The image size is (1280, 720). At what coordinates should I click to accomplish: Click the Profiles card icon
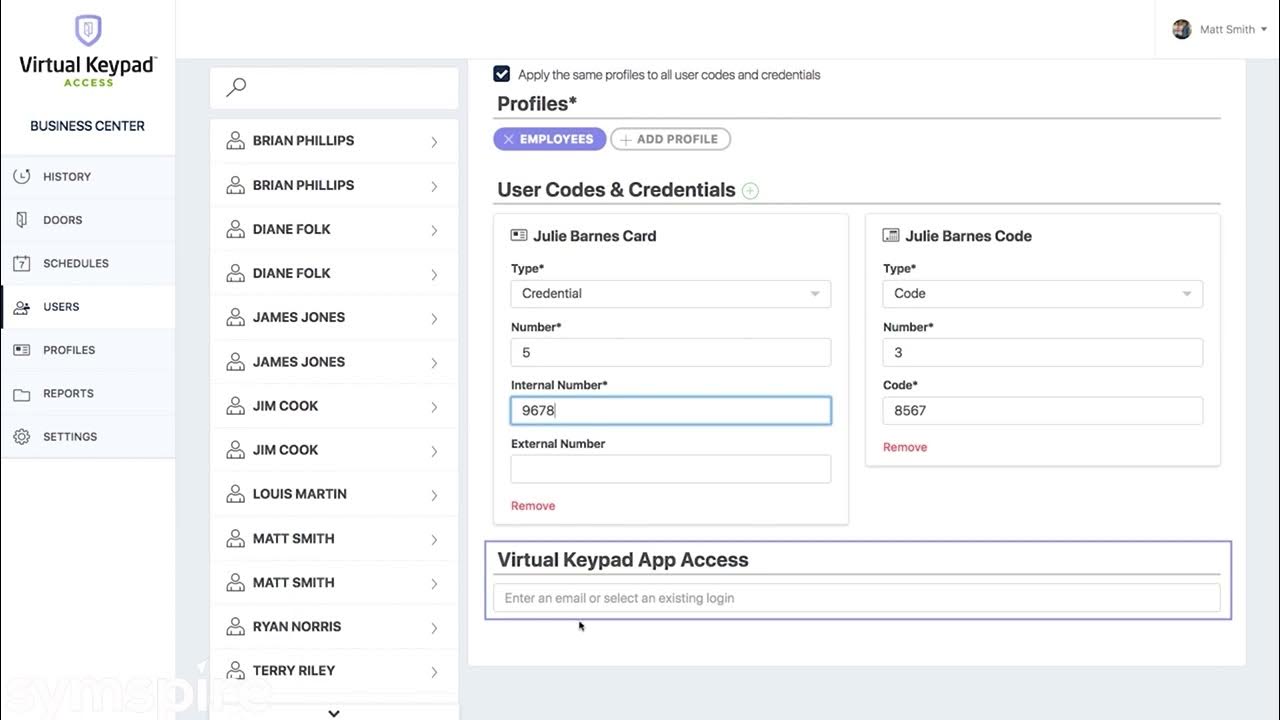(x=22, y=350)
